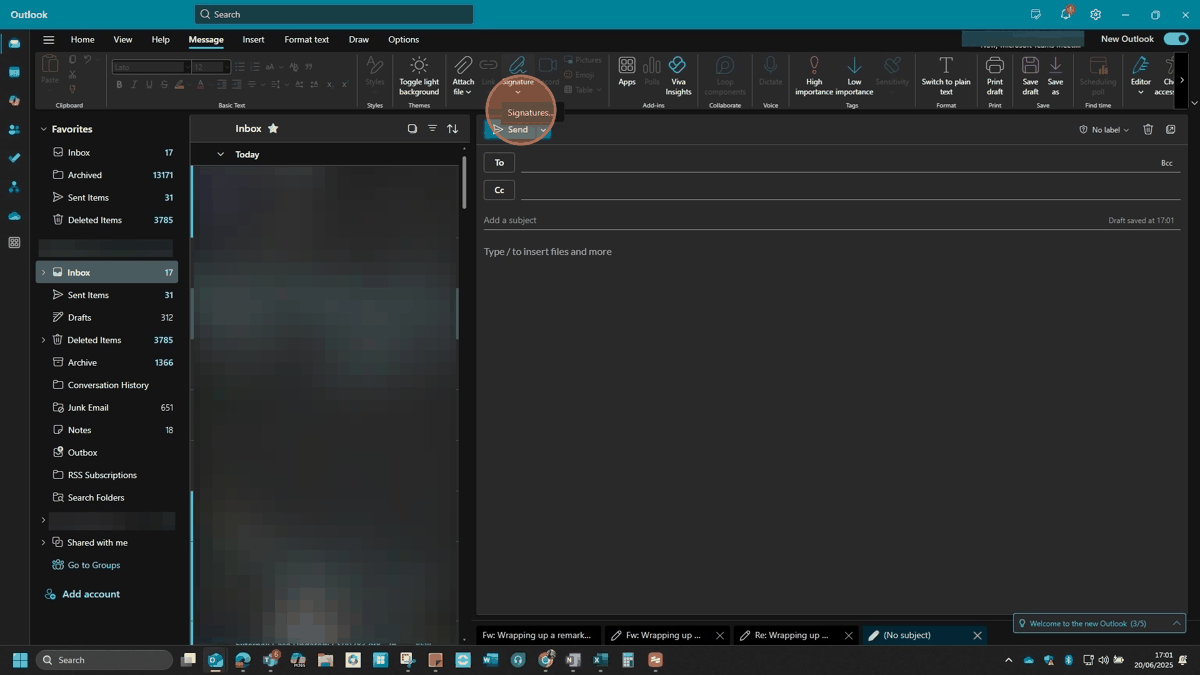Click the Bcc link
The image size is (1200, 675).
click(x=1166, y=163)
